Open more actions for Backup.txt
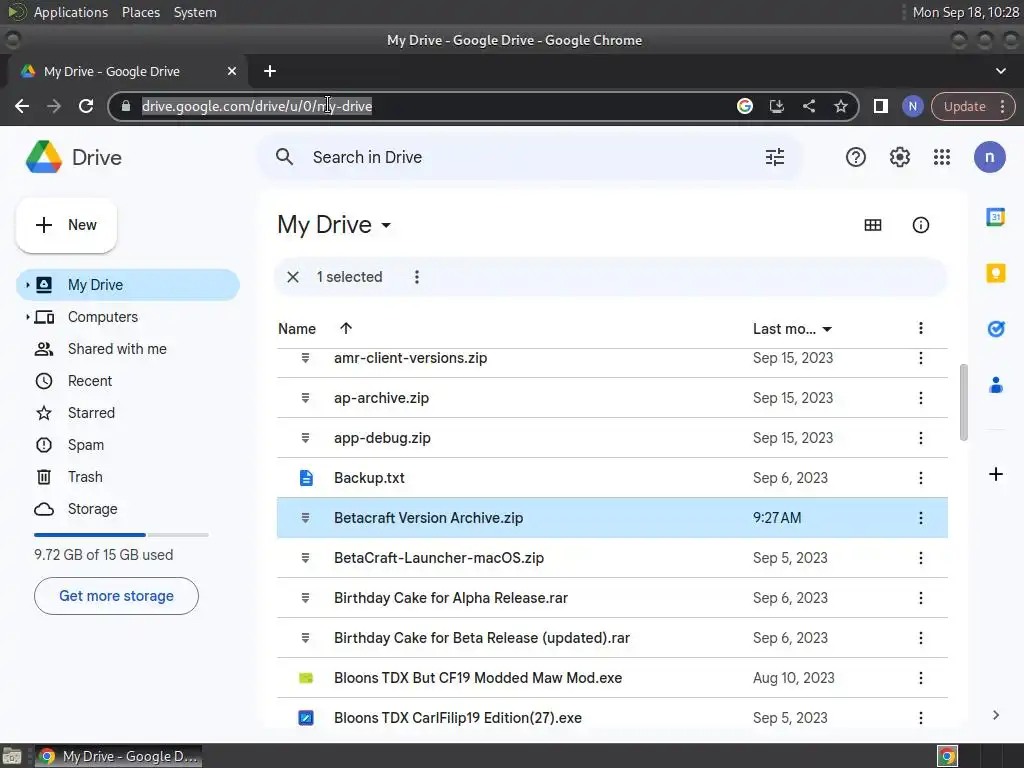1024x768 pixels. tap(920, 478)
